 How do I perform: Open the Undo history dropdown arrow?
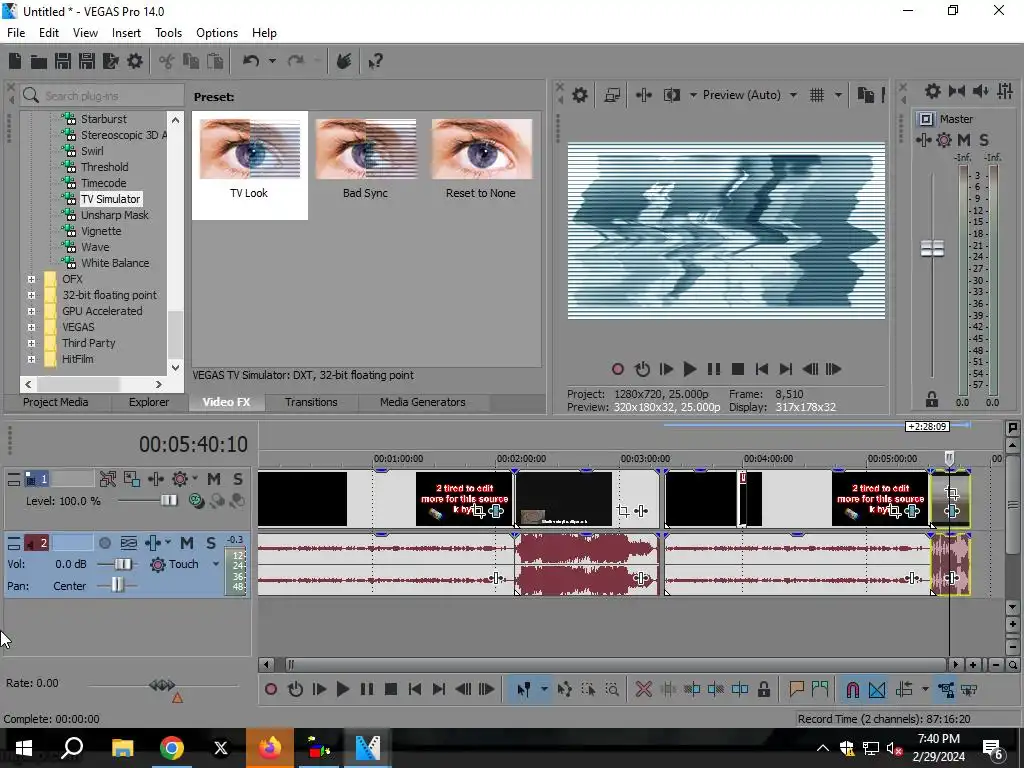click(272, 61)
